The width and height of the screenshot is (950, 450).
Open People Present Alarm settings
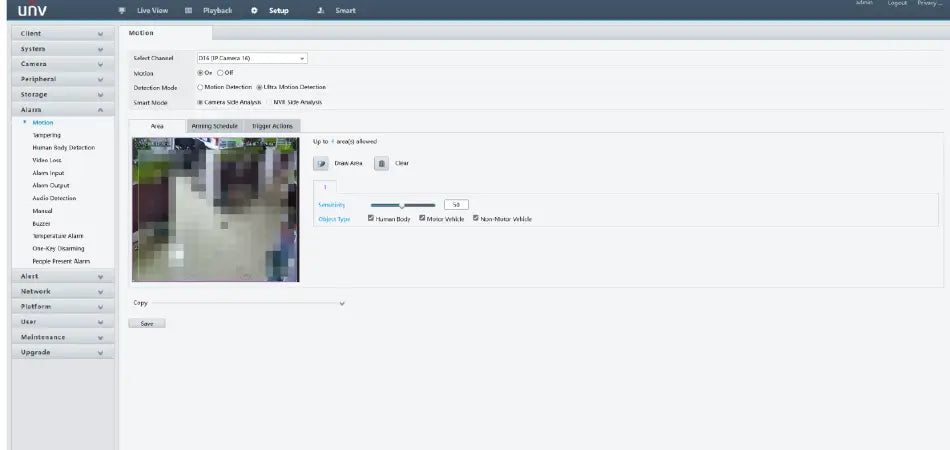coord(61,261)
